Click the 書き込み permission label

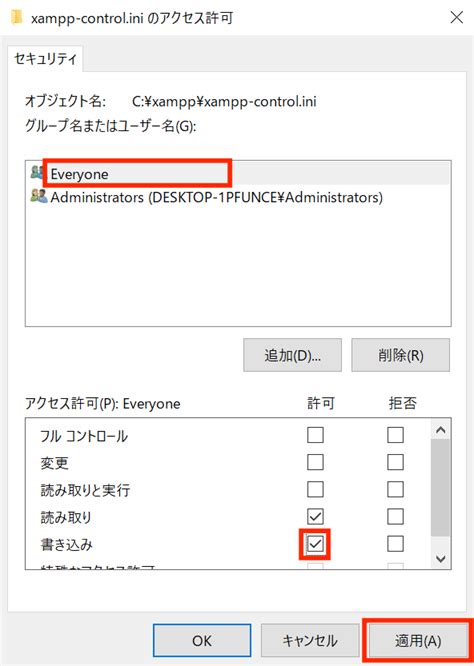point(66,545)
